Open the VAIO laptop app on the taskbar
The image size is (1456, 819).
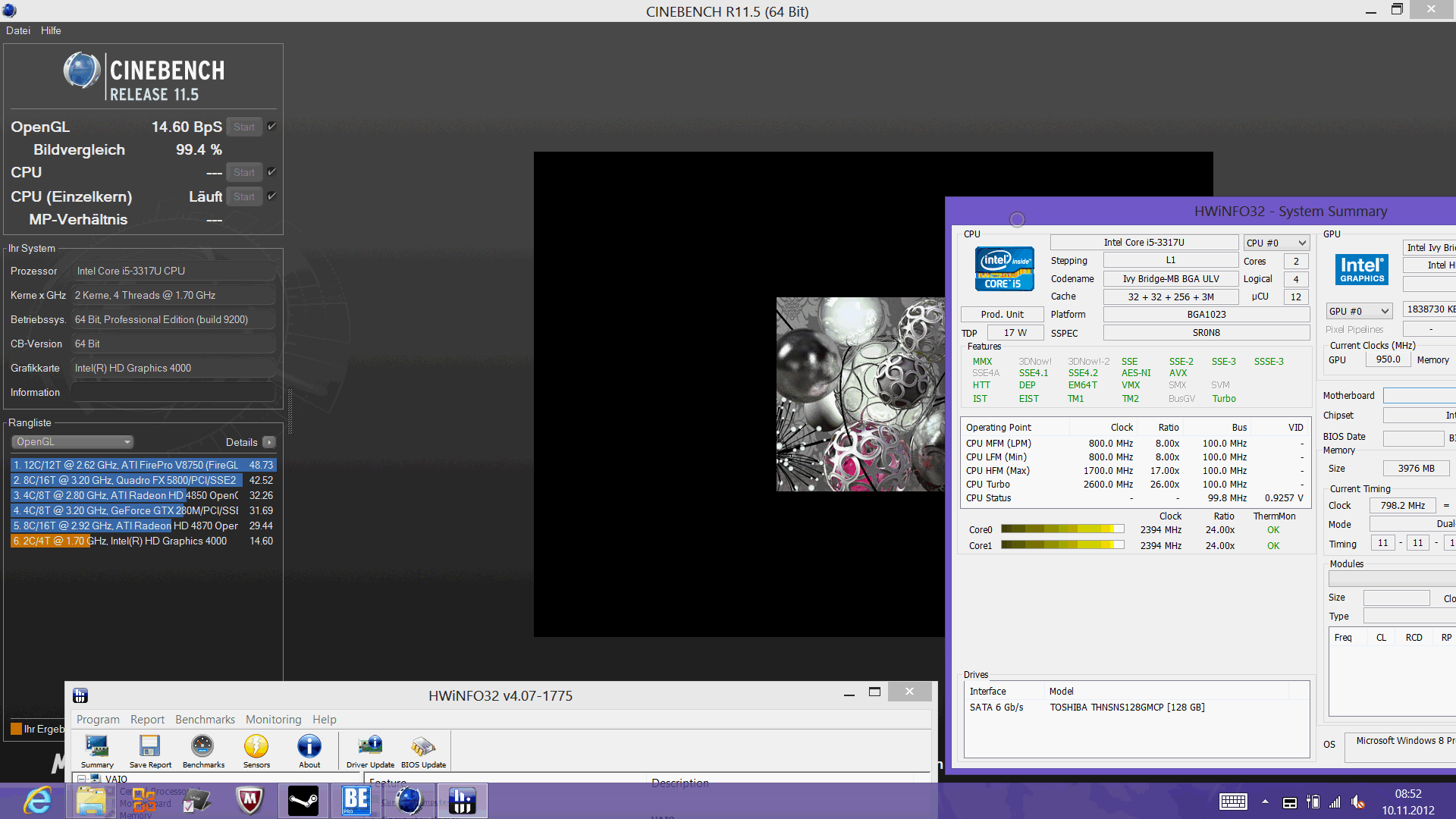pyautogui.click(x=197, y=801)
